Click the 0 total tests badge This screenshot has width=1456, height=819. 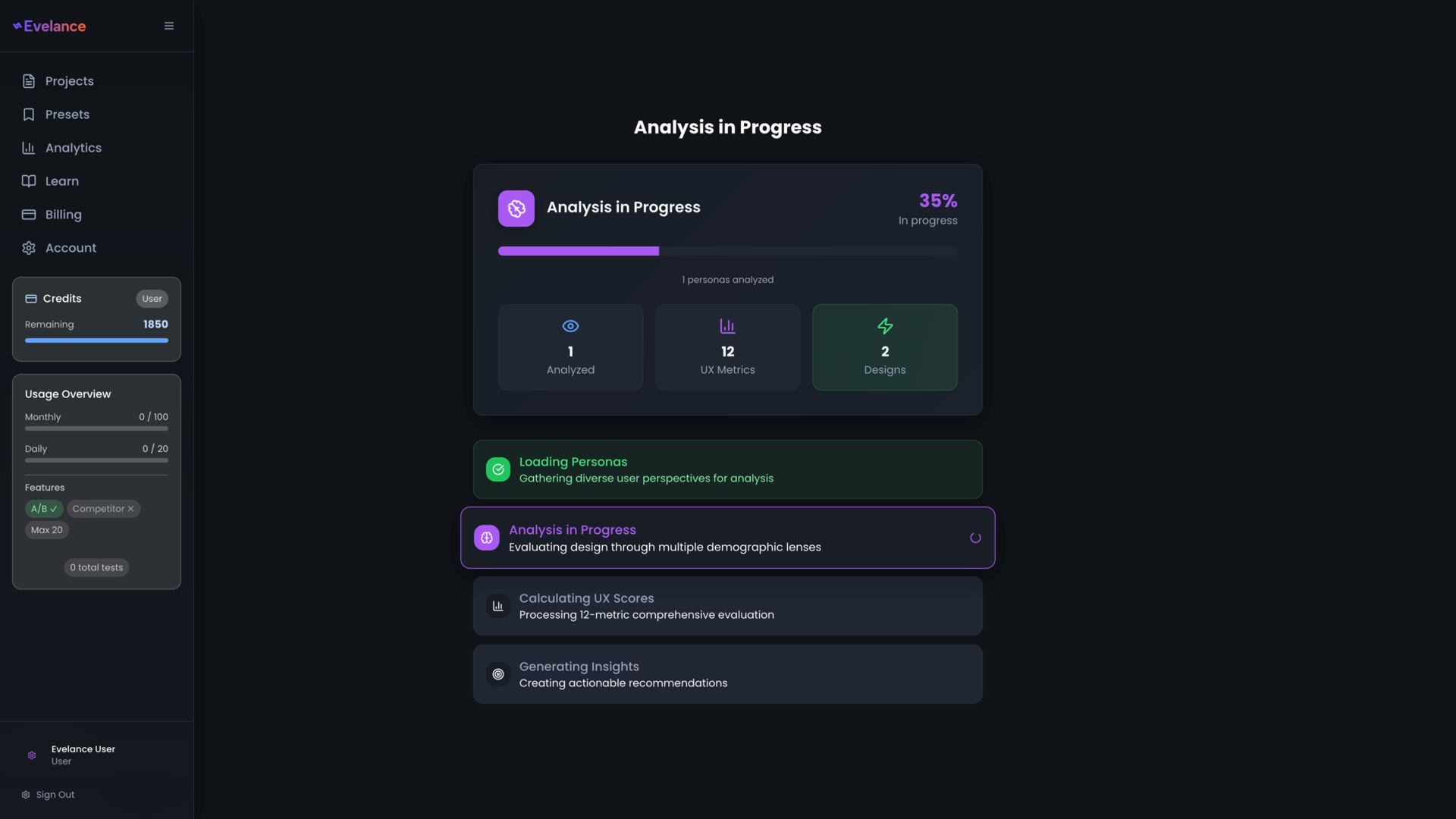tap(96, 567)
